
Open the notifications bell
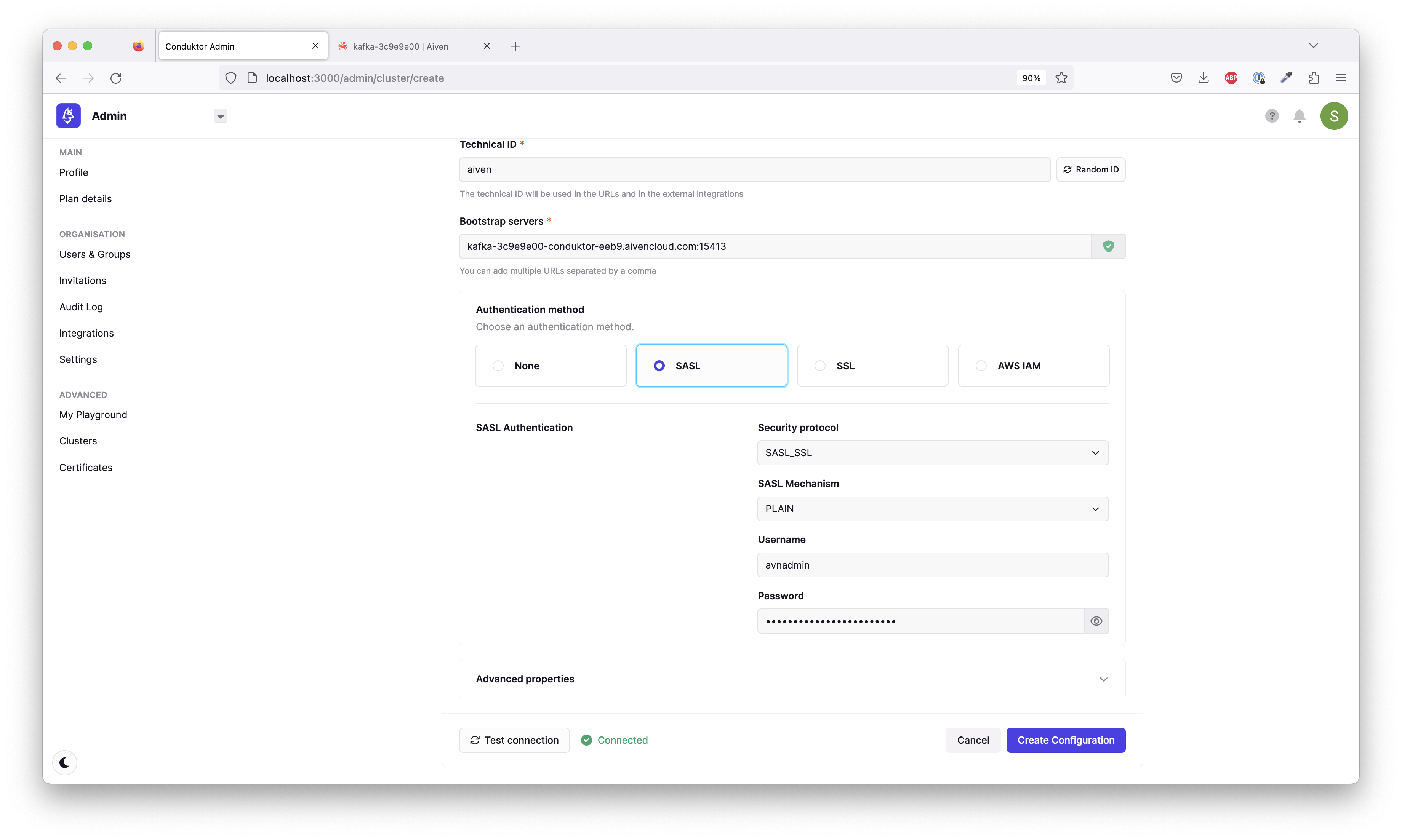tap(1300, 116)
